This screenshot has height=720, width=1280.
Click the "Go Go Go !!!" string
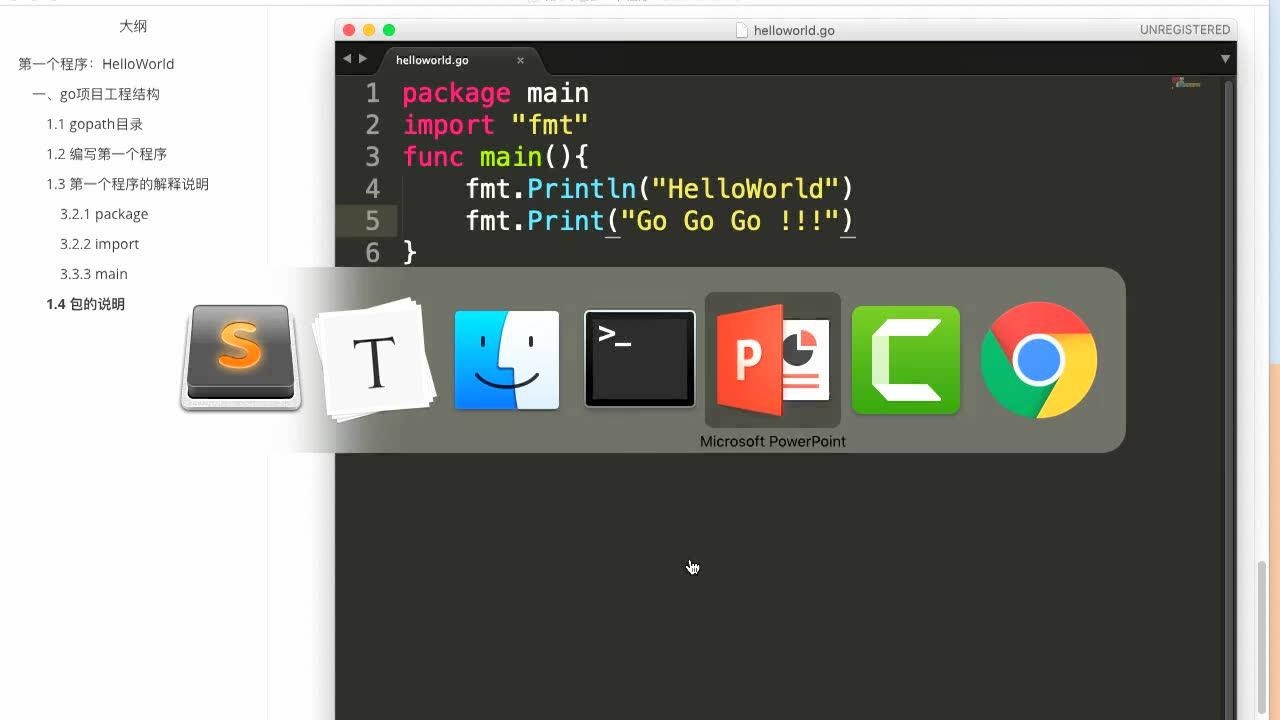(x=730, y=220)
